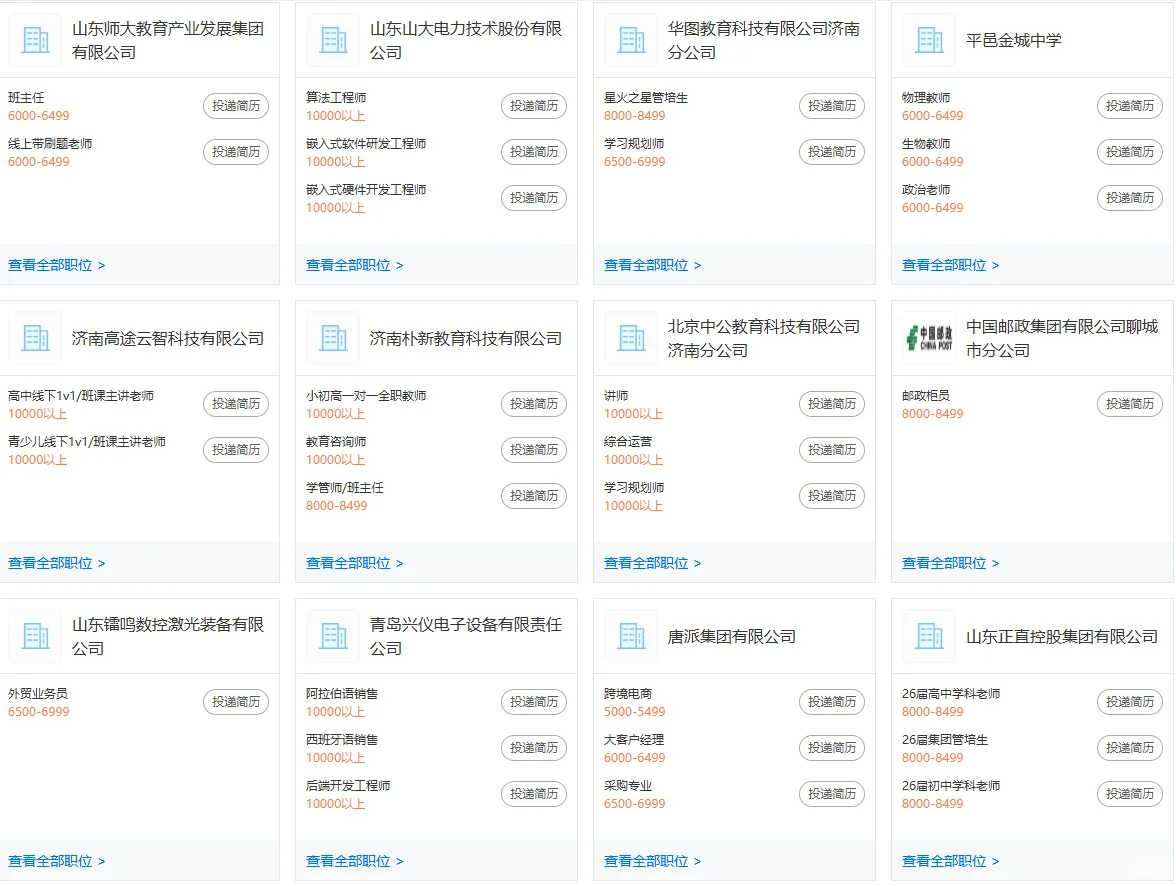Open company name 山东正直控股集团有限公司
The image size is (1176, 886).
[x=1062, y=637]
